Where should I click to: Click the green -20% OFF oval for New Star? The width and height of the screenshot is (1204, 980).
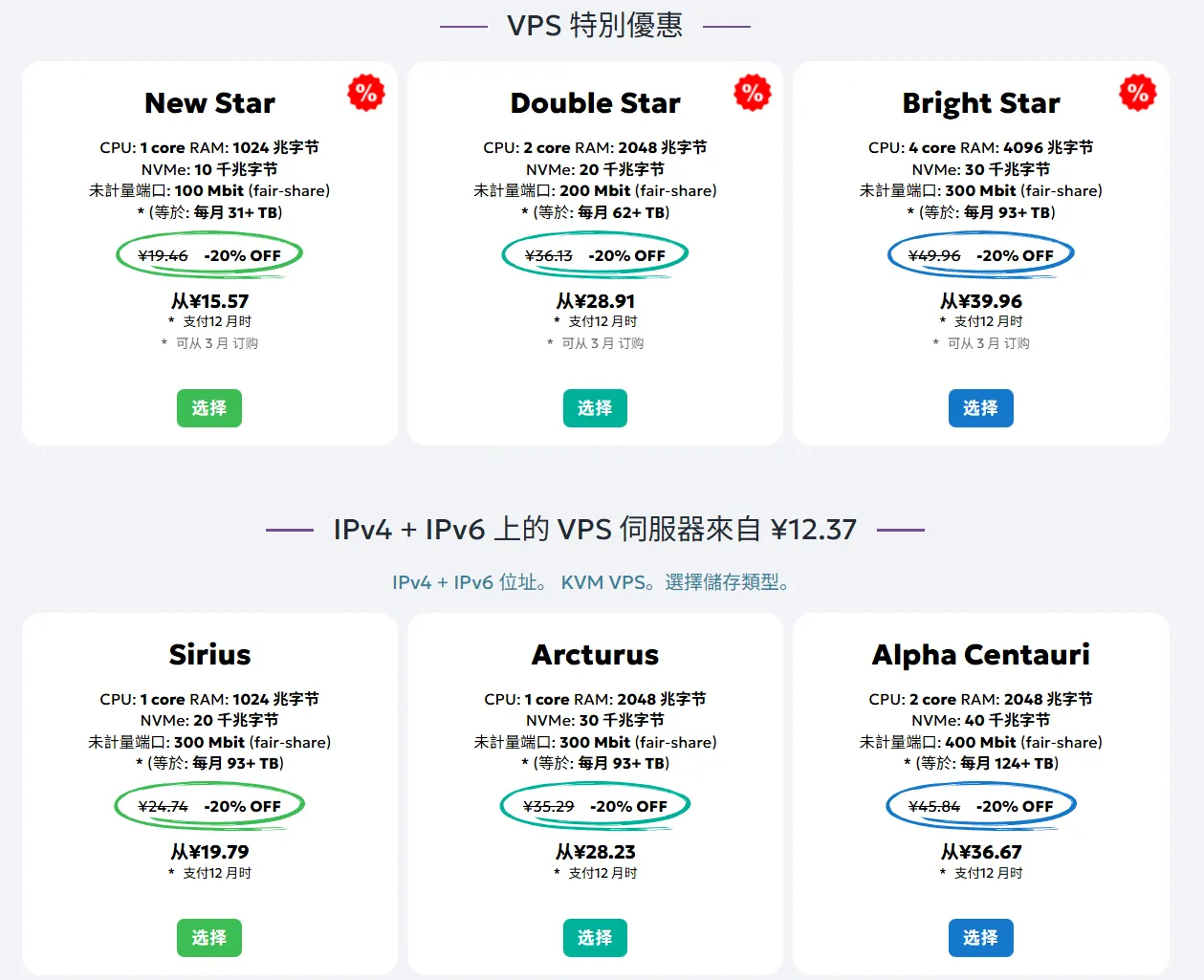tap(209, 254)
